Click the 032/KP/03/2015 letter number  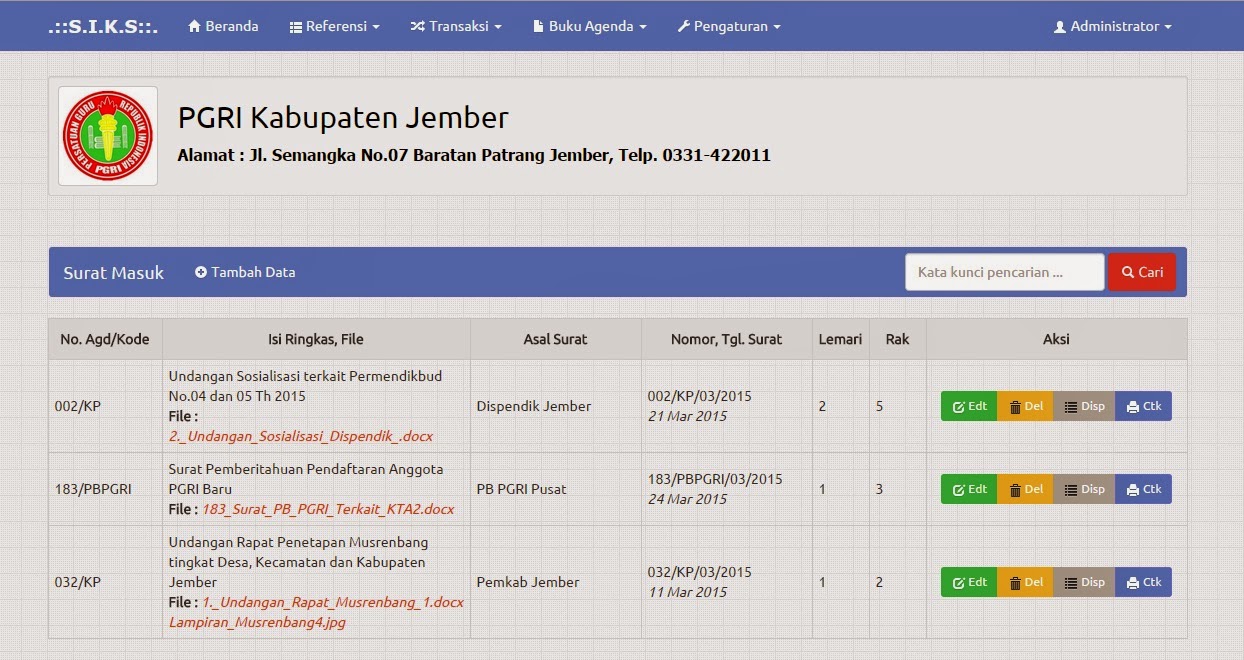(x=699, y=572)
